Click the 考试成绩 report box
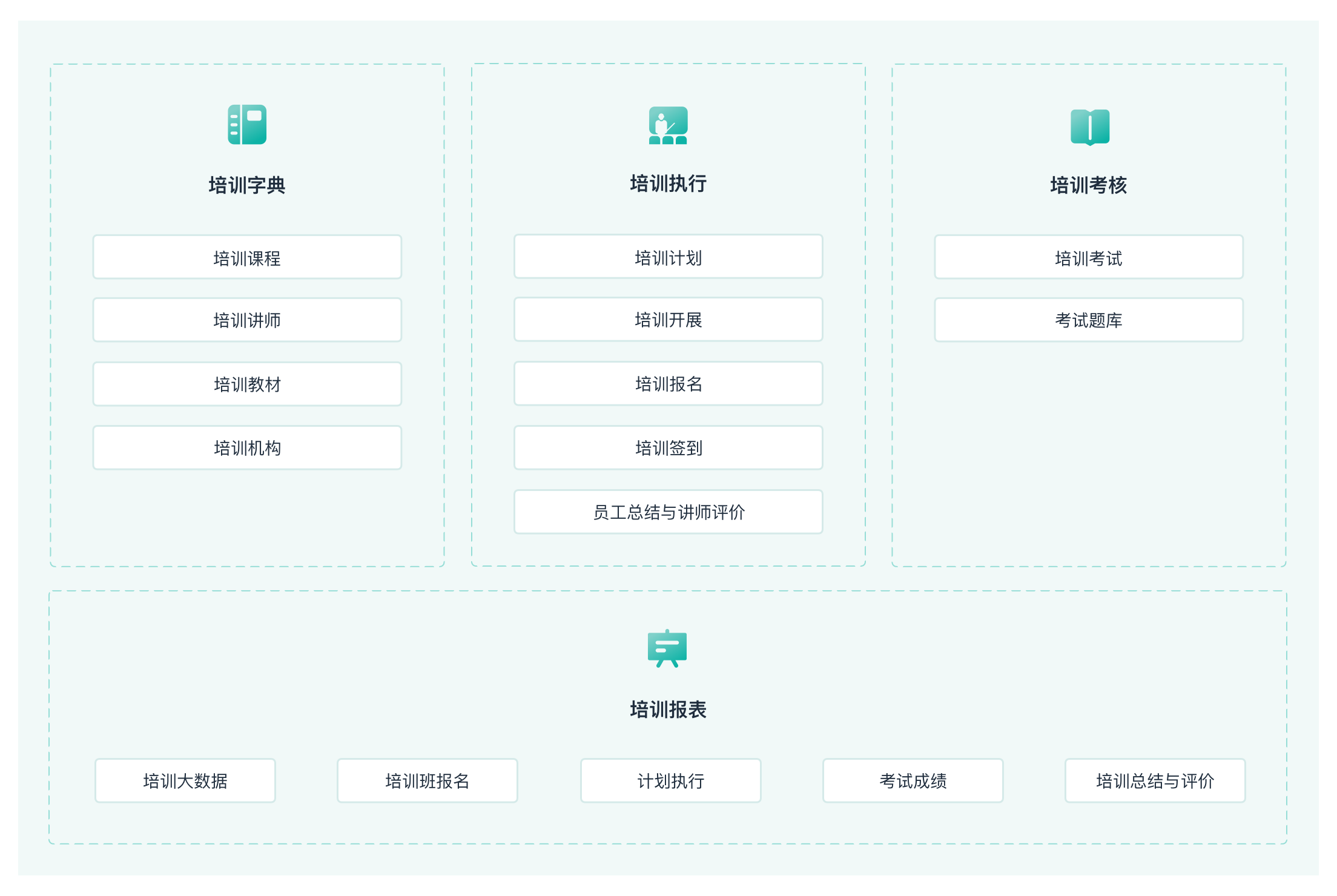 (913, 781)
